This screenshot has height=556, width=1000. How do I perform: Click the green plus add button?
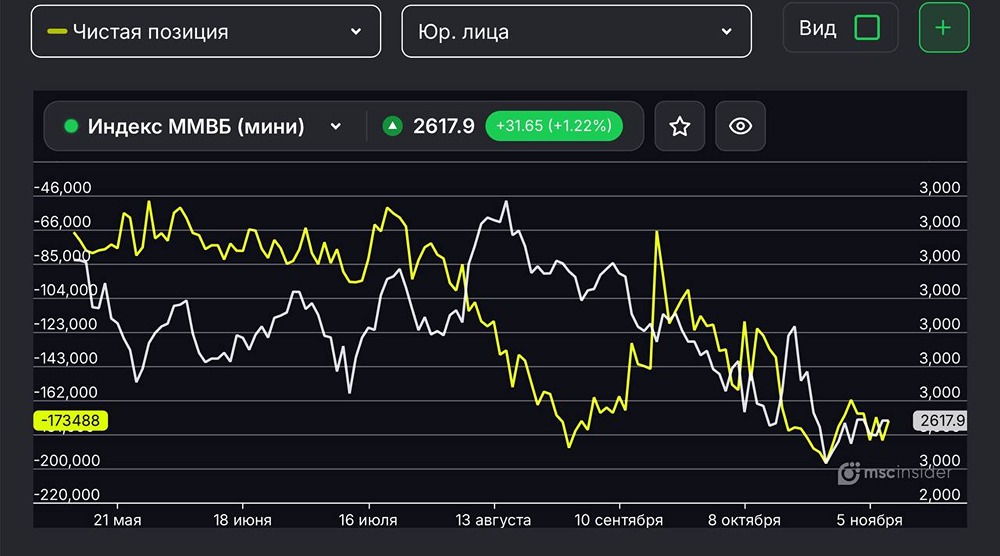pyautogui.click(x=942, y=28)
